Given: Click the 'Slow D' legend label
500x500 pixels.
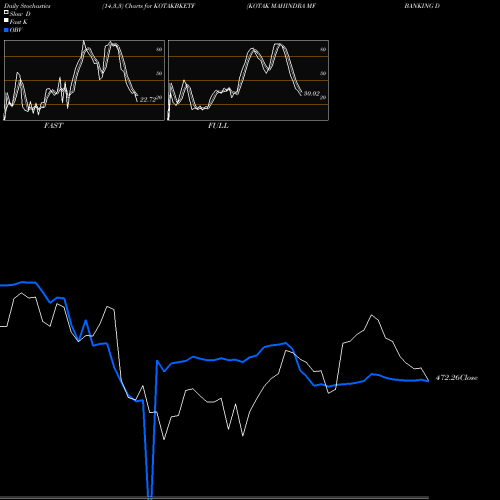Looking at the screenshot, I should [20, 14].
